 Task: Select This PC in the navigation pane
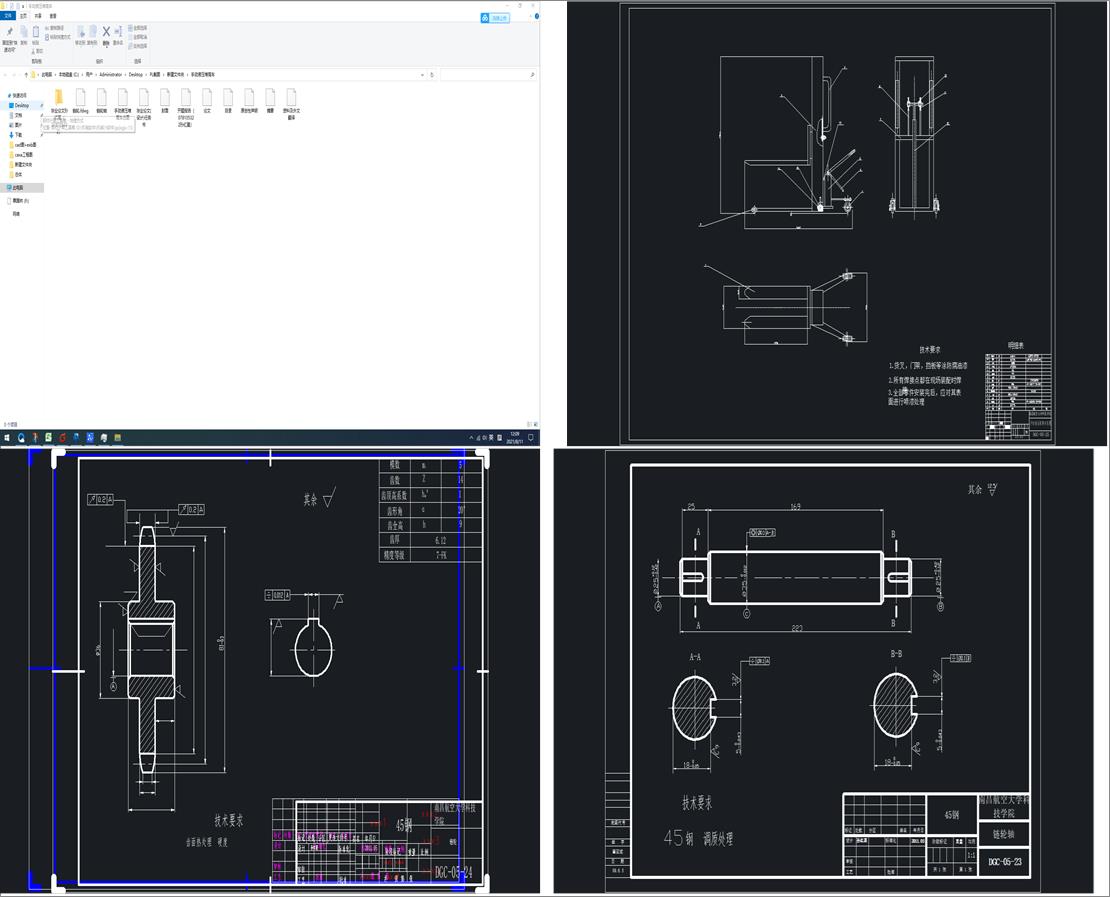click(18, 187)
